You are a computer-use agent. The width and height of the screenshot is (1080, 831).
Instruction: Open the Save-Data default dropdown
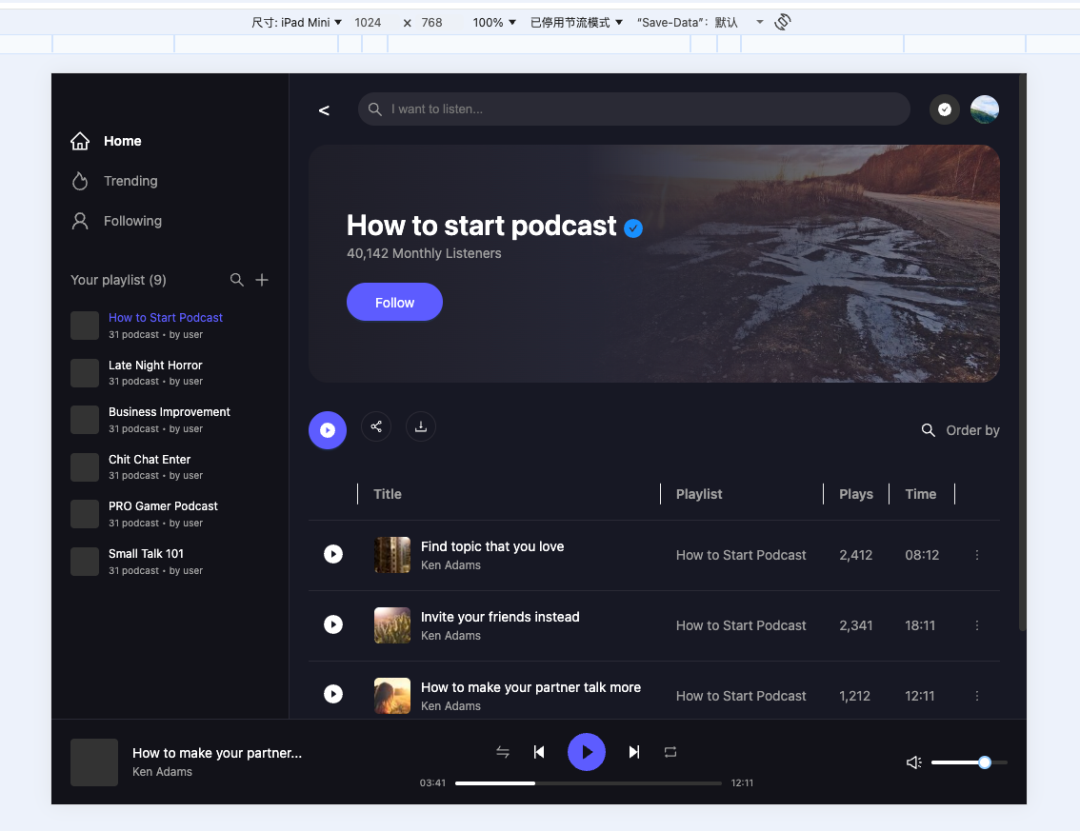tap(700, 23)
